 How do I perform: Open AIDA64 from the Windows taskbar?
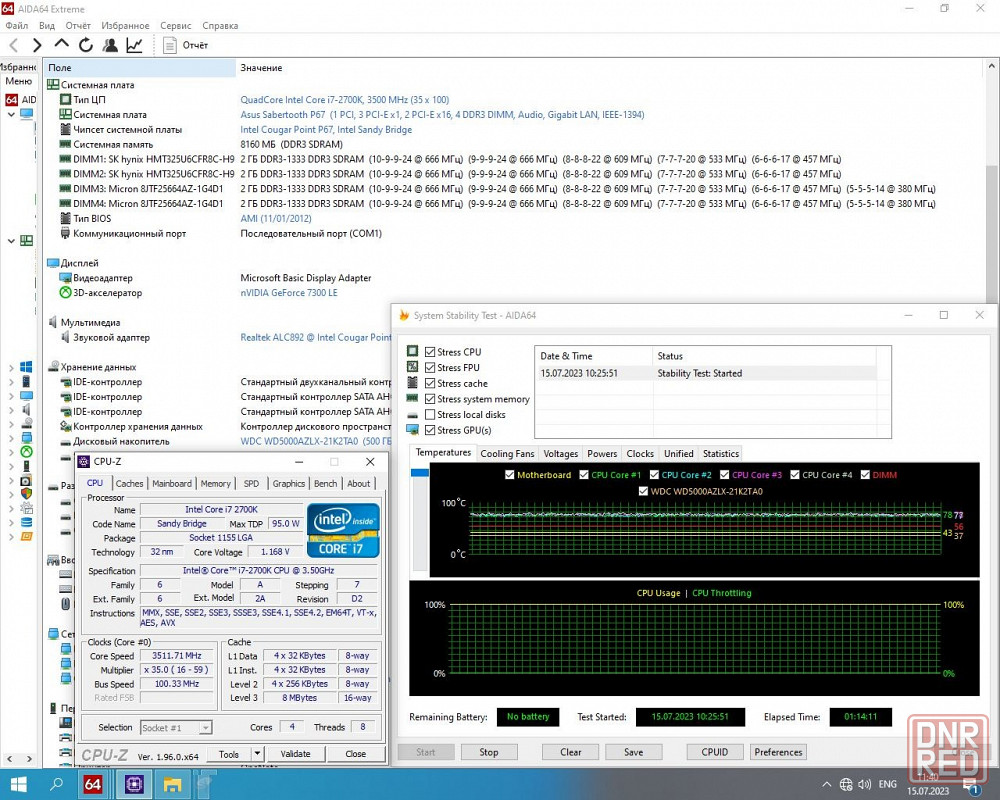click(92, 784)
